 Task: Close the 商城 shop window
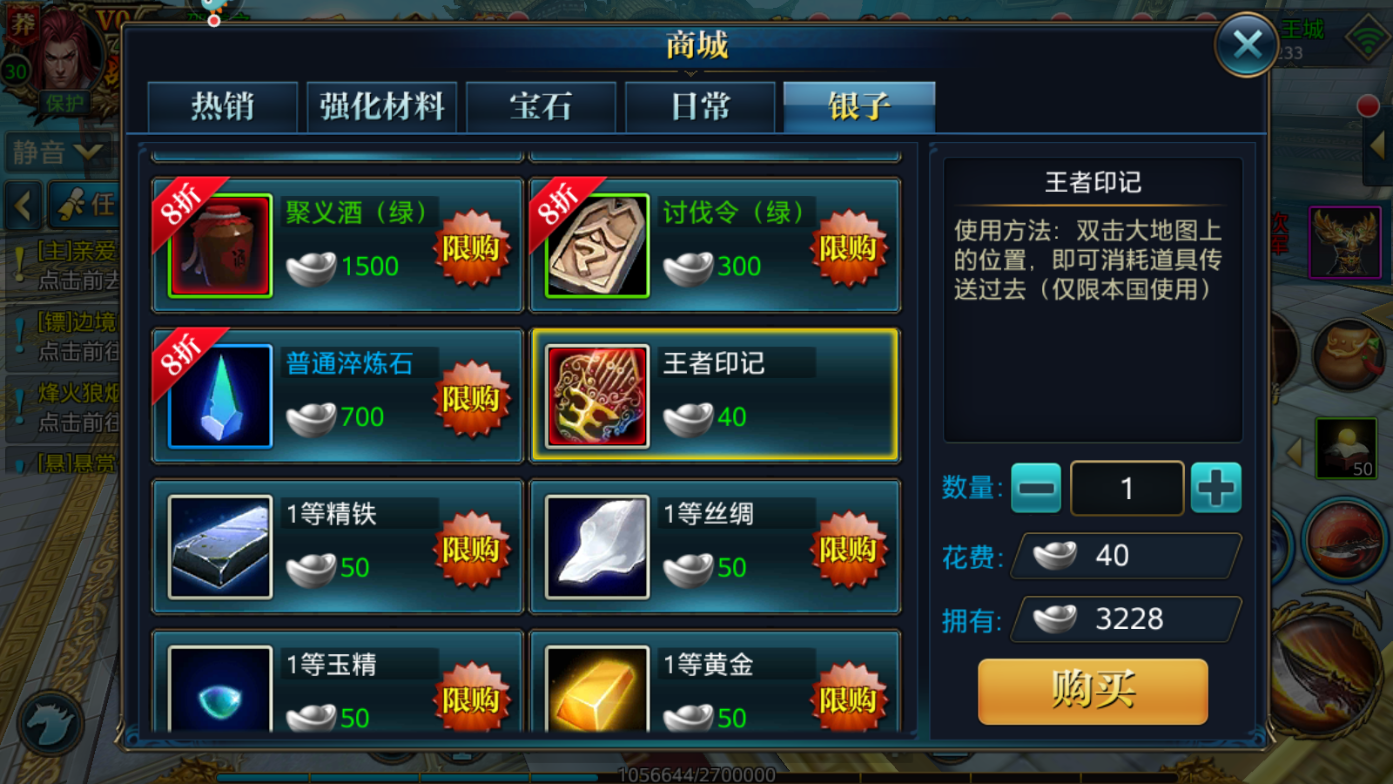coord(1247,45)
